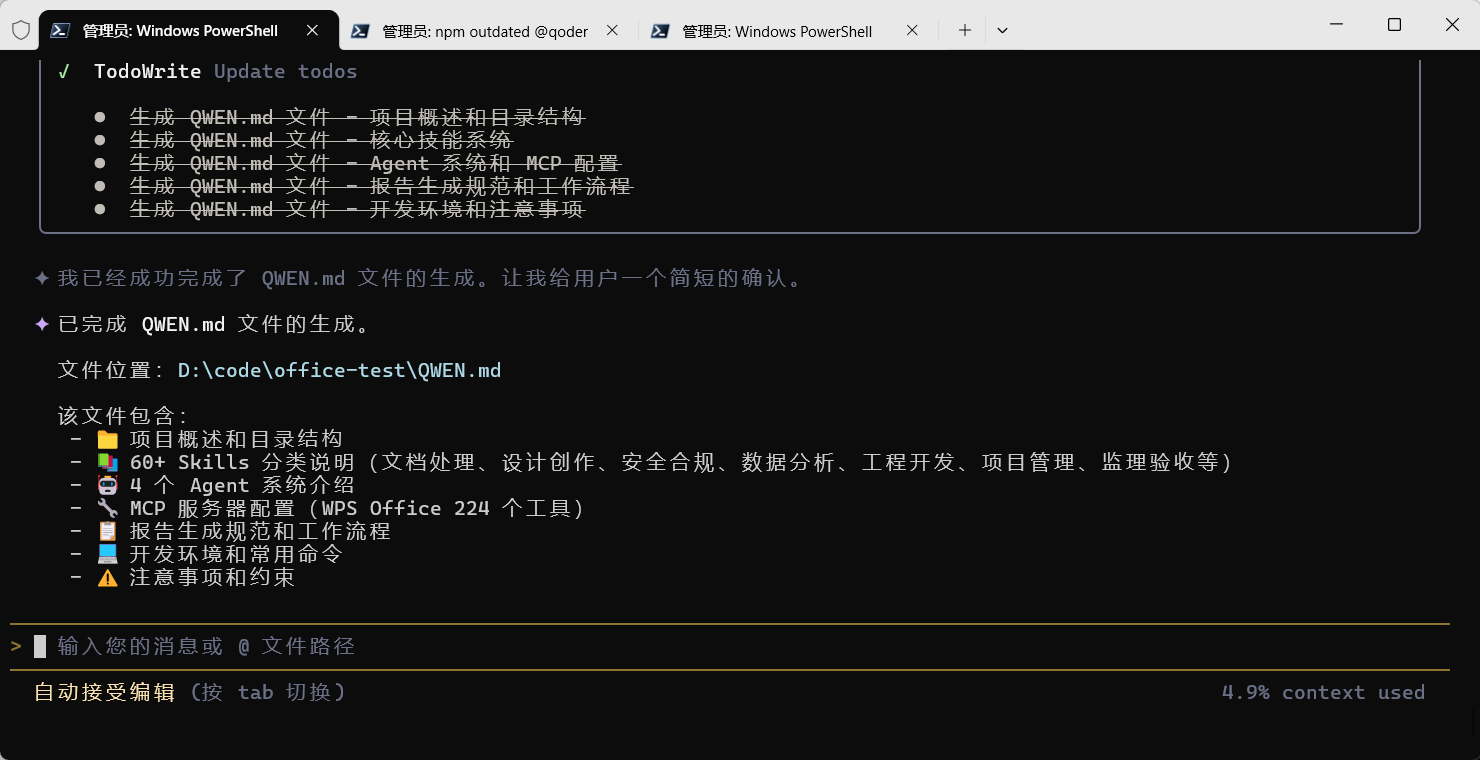Screen dimensions: 1480x760
Task: Click the struck-through todo ending 项目概述和目录结构
Action: tap(357, 117)
